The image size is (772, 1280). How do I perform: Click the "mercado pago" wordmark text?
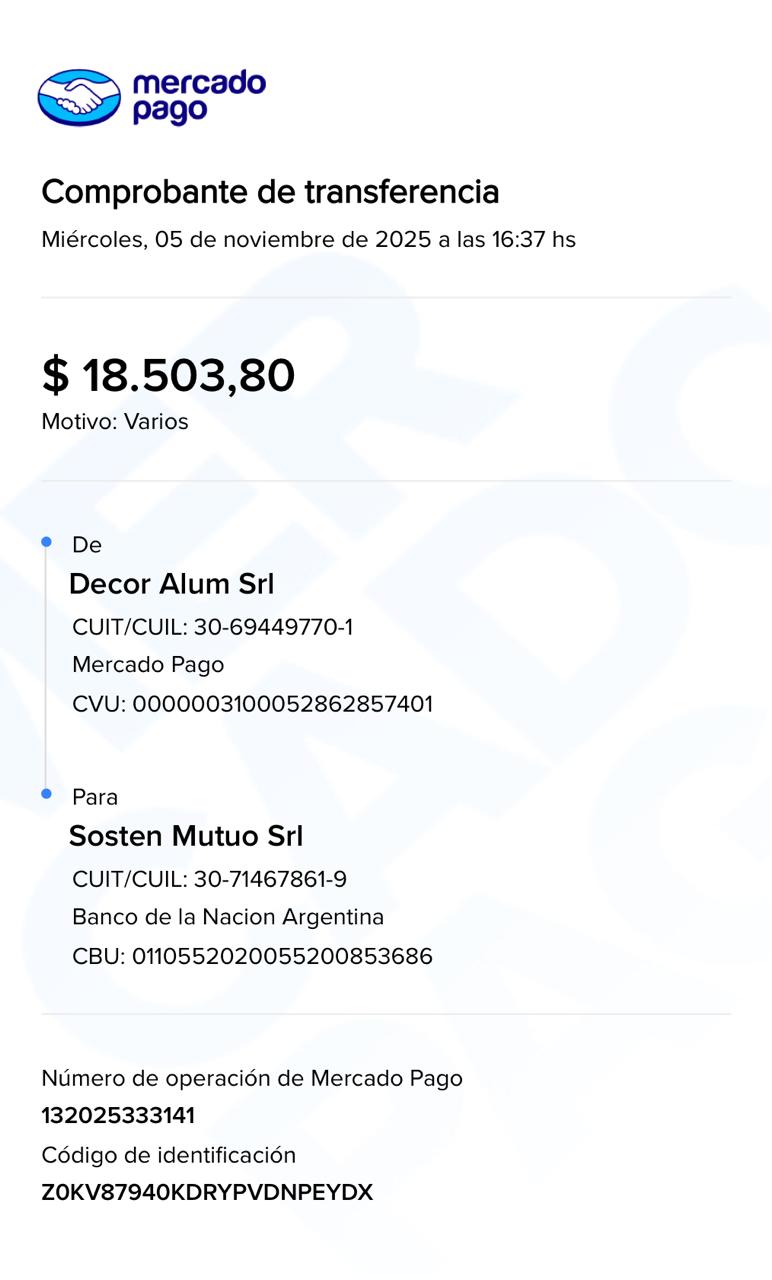pyautogui.click(x=198, y=97)
